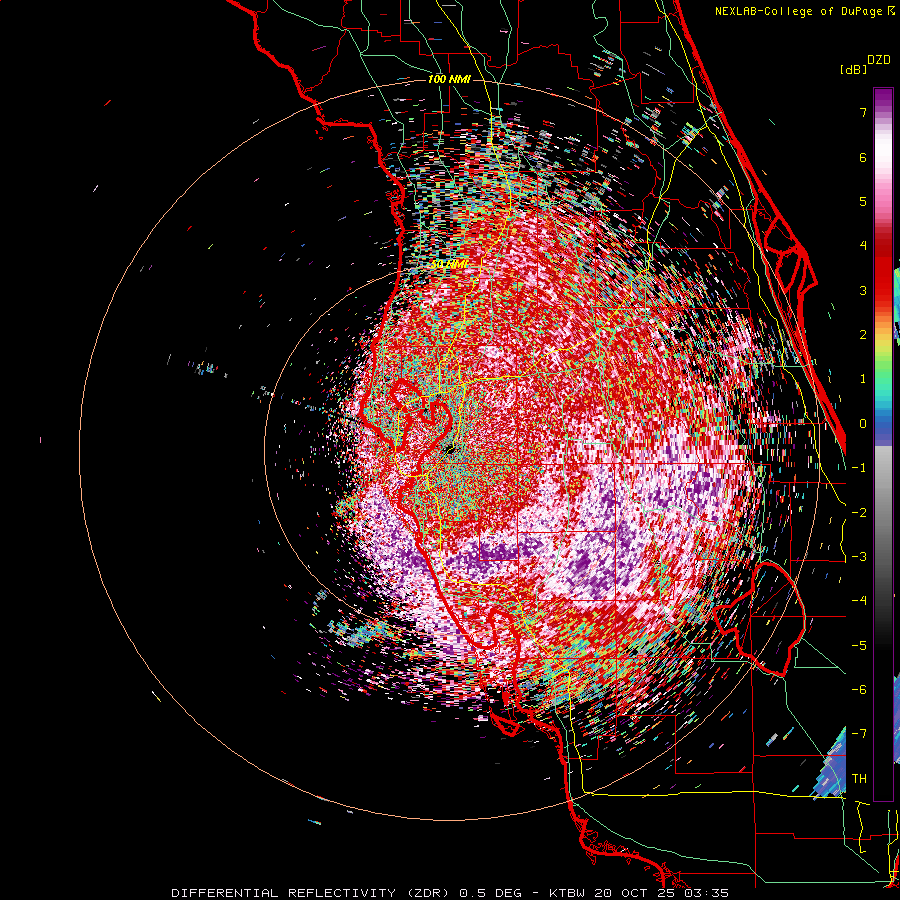The image size is (900, 900).
Task: Select the 7 dB scale label
Action: pos(863,112)
